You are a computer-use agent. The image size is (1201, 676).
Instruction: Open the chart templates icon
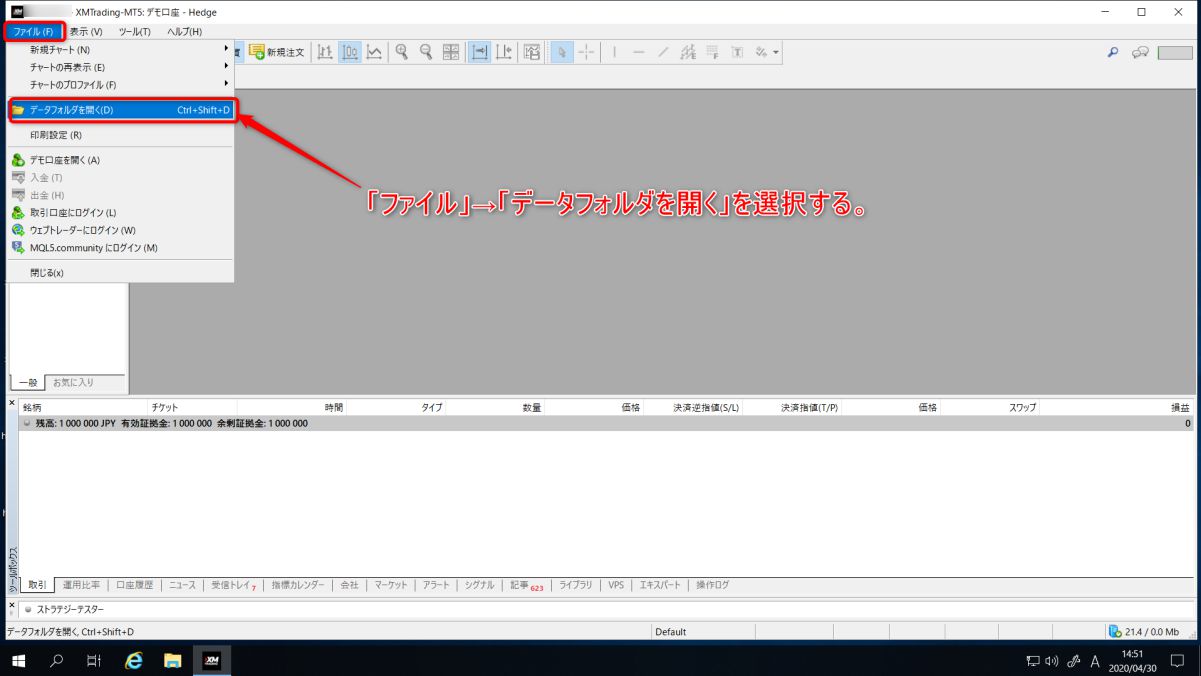(x=532, y=51)
